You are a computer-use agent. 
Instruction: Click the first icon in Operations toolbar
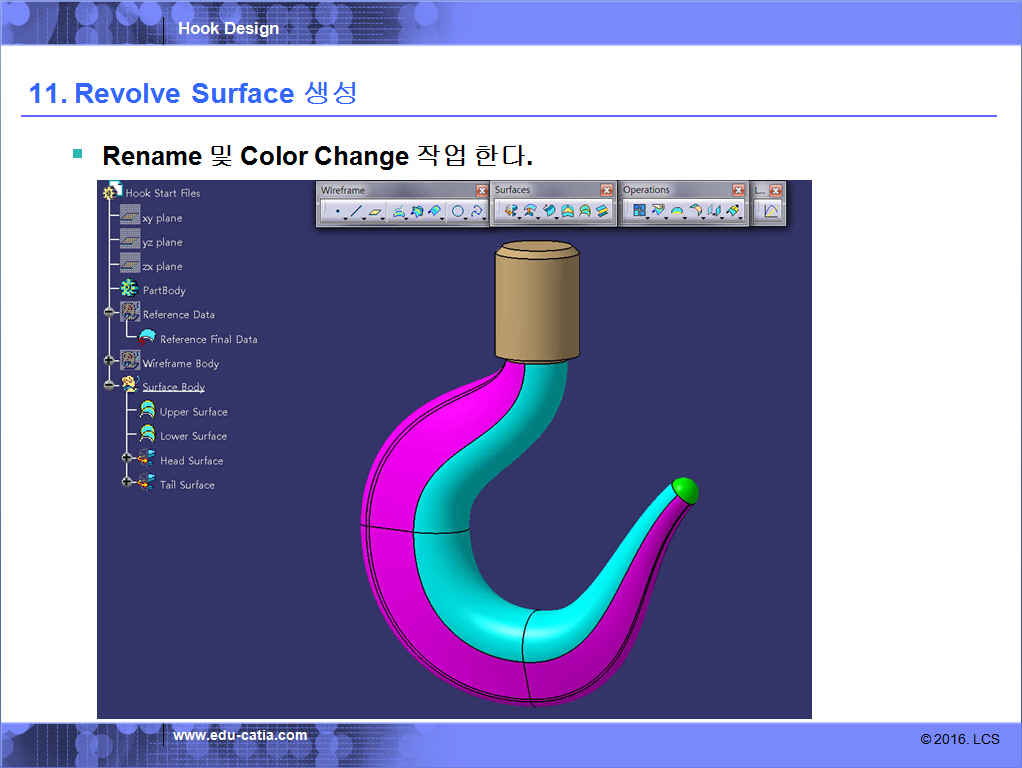tap(639, 211)
